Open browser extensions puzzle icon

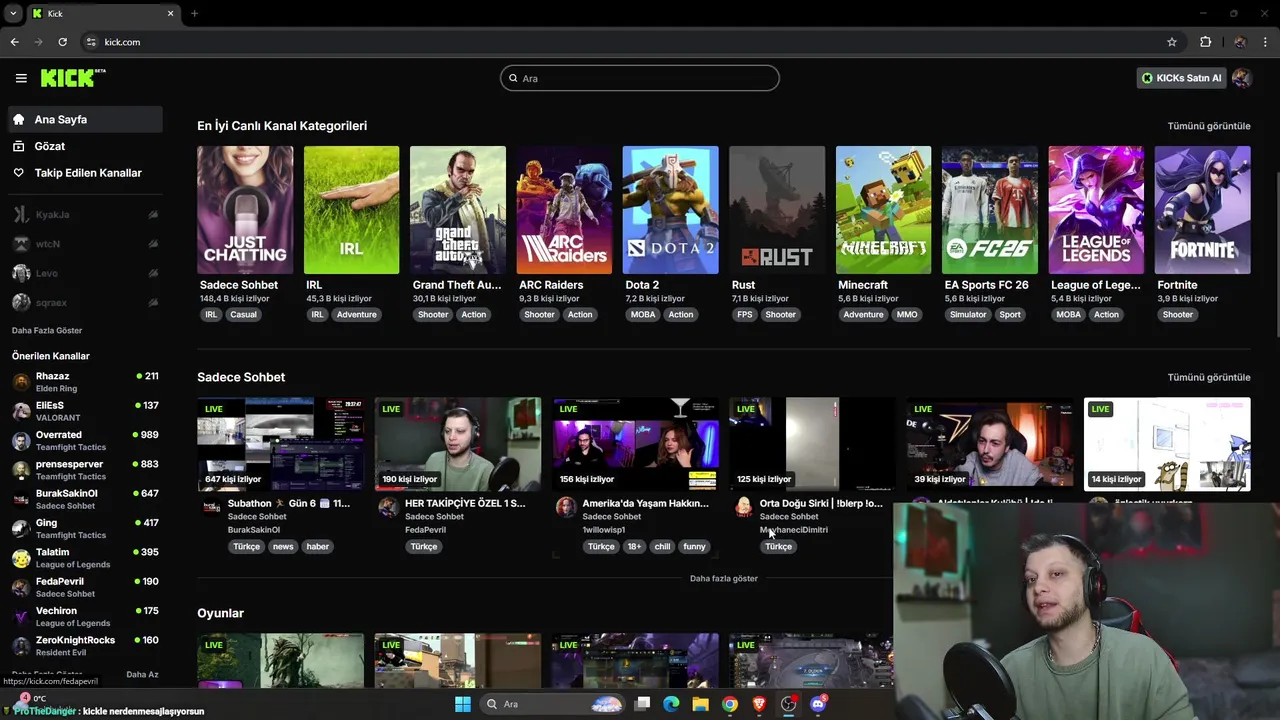tap(1205, 42)
